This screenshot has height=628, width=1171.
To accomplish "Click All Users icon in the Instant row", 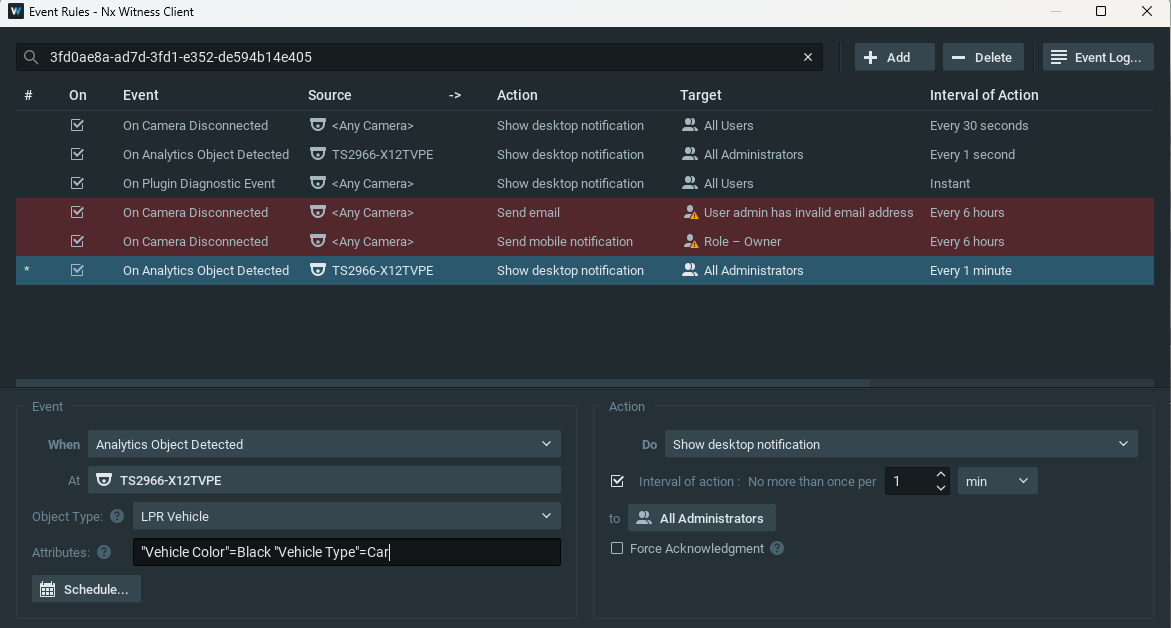I will (689, 184).
